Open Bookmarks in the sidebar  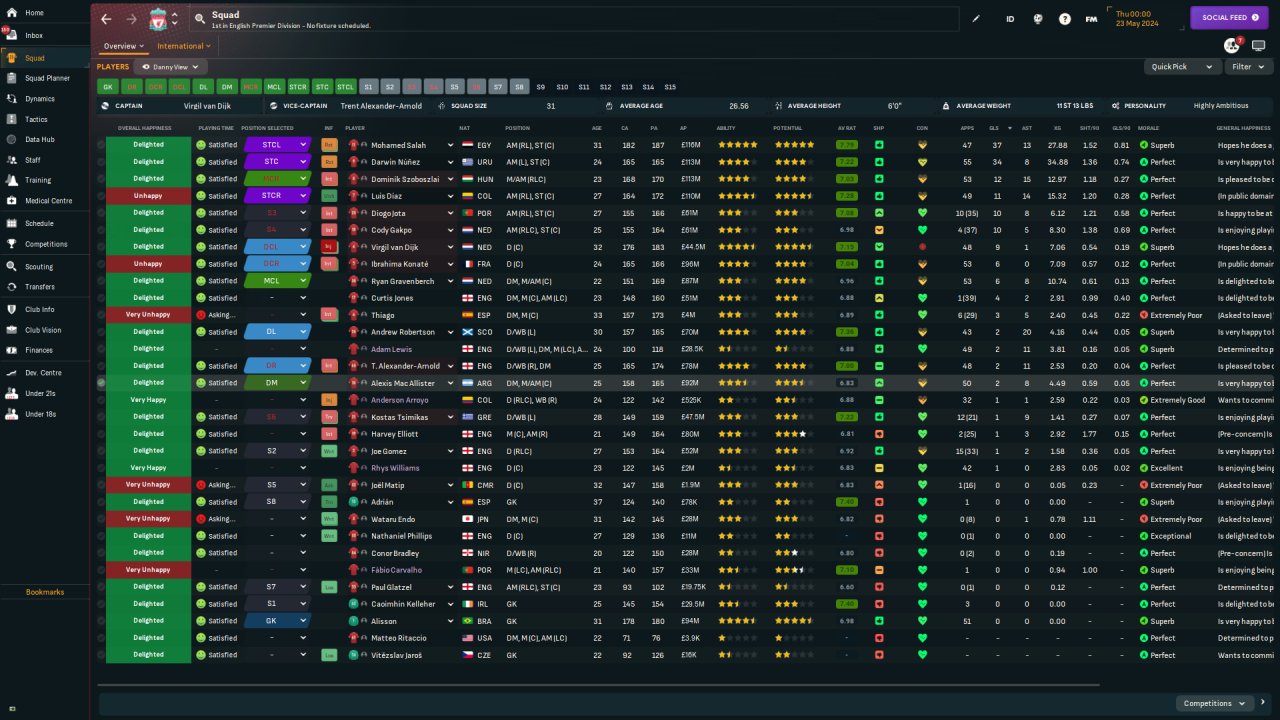(45, 593)
